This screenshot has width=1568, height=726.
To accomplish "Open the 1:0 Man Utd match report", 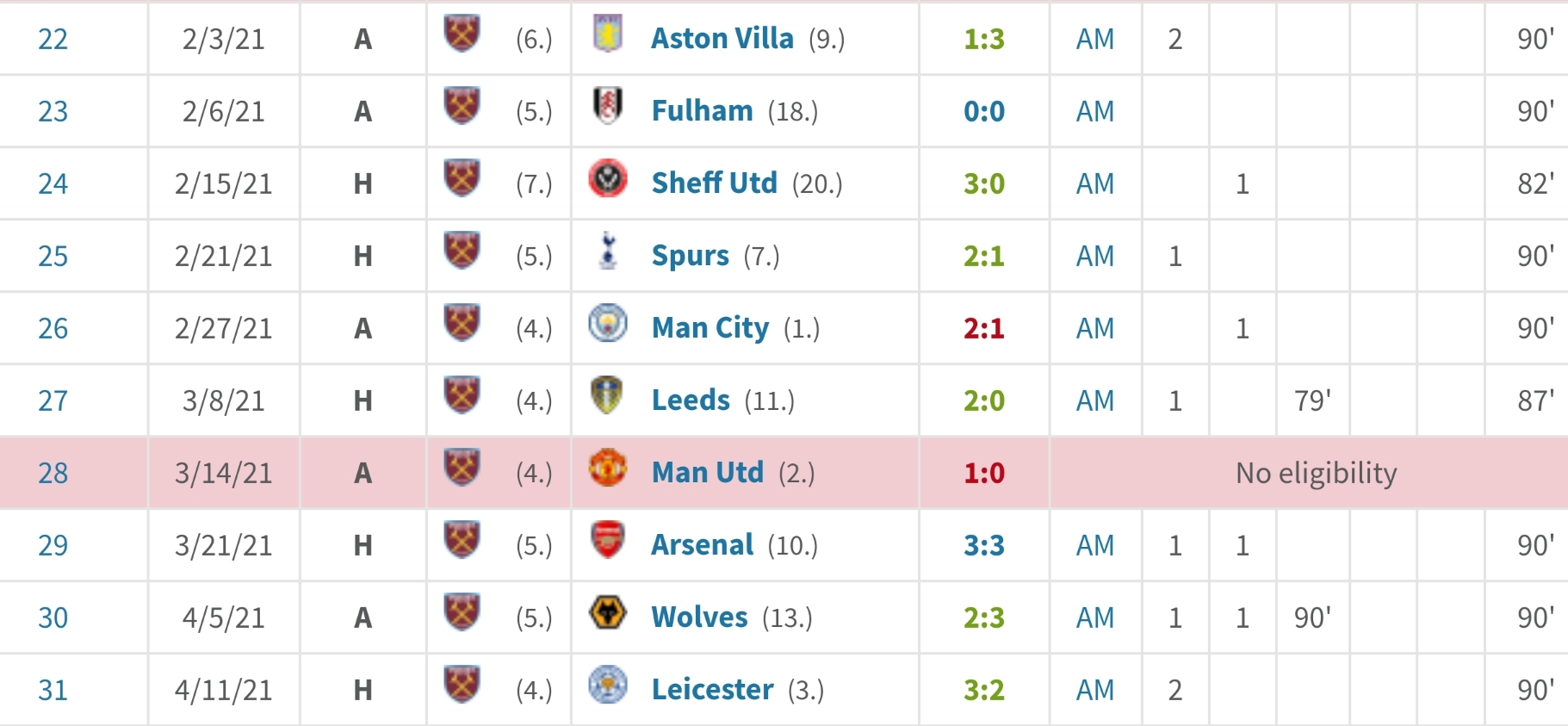I will tap(984, 473).
